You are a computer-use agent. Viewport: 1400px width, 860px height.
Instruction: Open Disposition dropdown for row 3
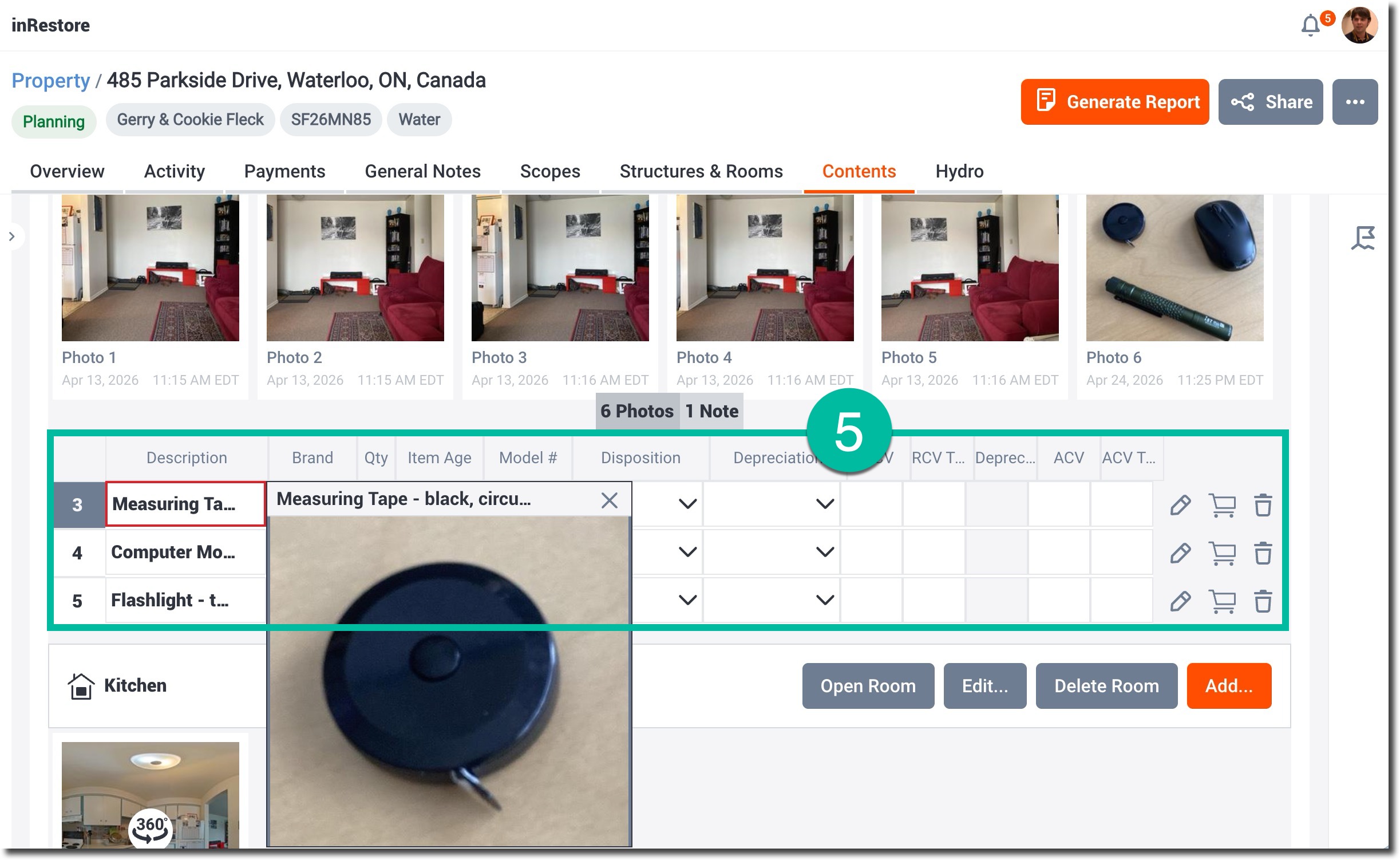tap(687, 504)
